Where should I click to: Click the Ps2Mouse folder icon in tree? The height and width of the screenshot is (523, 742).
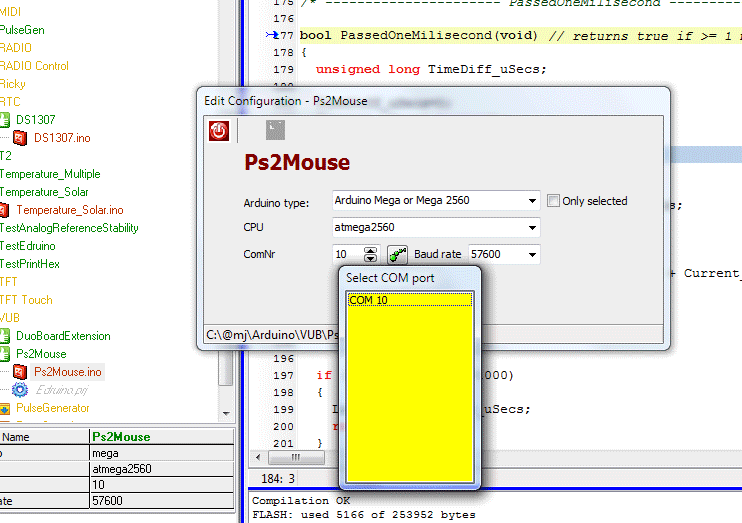point(4,354)
